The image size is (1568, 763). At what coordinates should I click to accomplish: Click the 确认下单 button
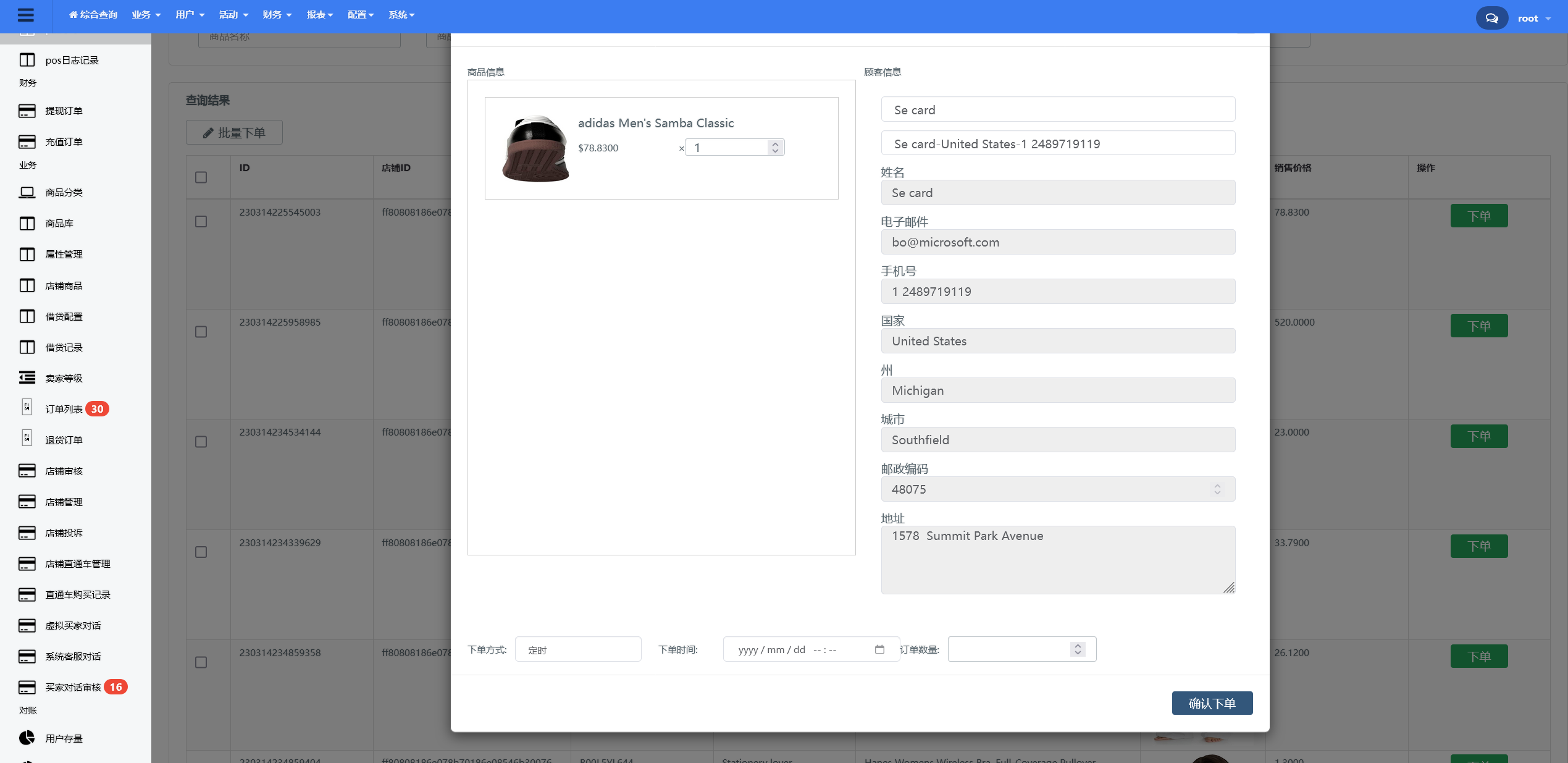[1212, 702]
